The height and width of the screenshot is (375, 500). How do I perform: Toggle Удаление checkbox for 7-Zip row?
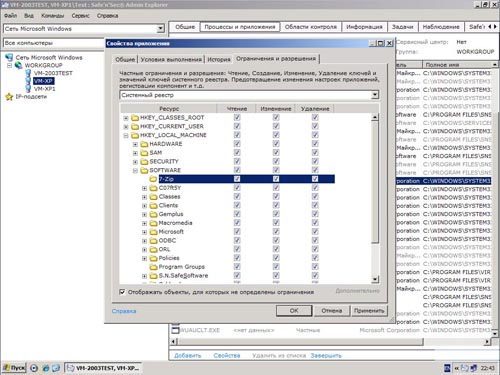coord(315,179)
